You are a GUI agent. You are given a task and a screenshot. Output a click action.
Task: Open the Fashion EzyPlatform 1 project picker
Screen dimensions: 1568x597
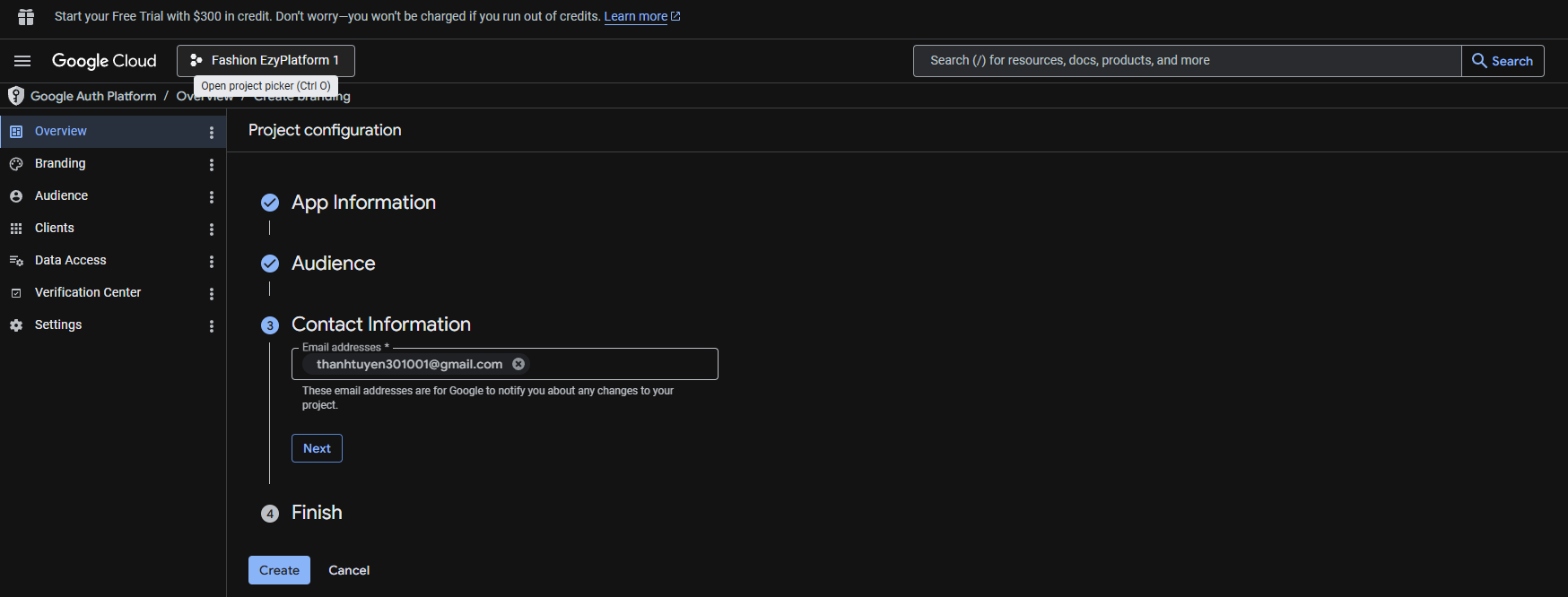pyautogui.click(x=266, y=61)
